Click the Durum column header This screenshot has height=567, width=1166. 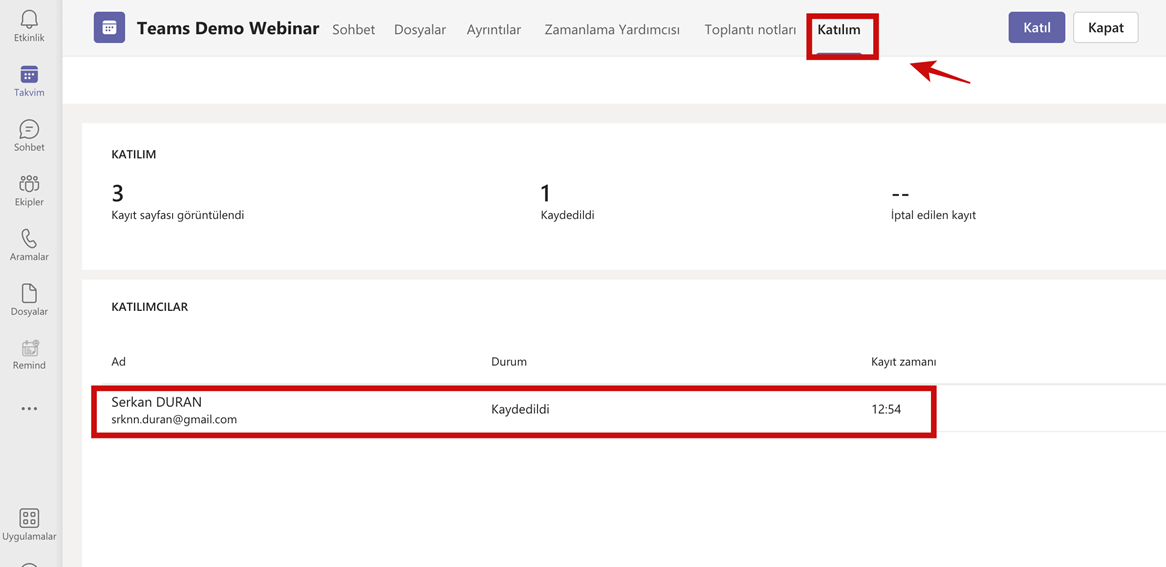pyautogui.click(x=509, y=362)
